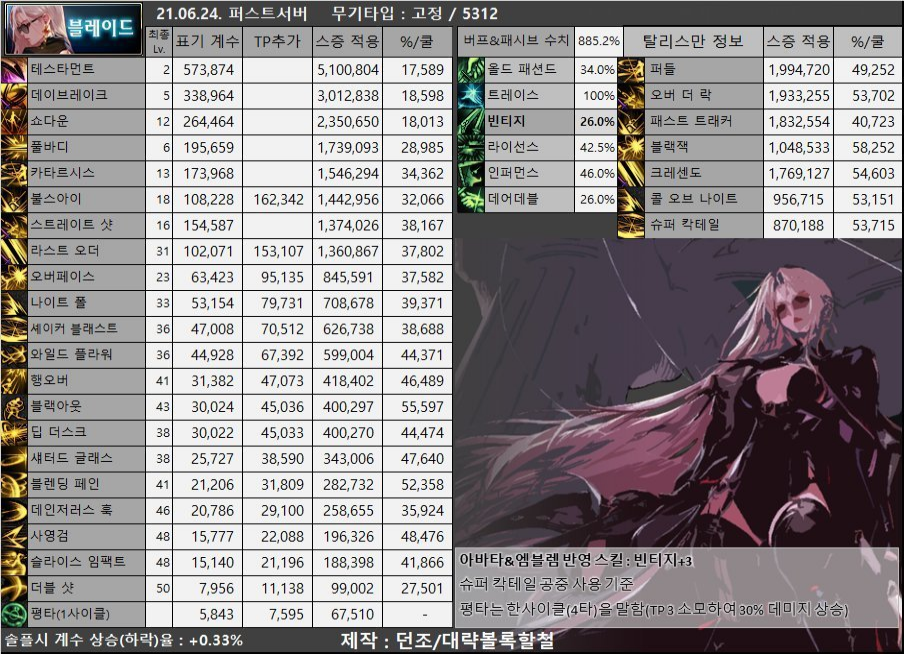This screenshot has width=904, height=654.
Task: Click the 라이선스 buff icon
Action: tap(470, 148)
